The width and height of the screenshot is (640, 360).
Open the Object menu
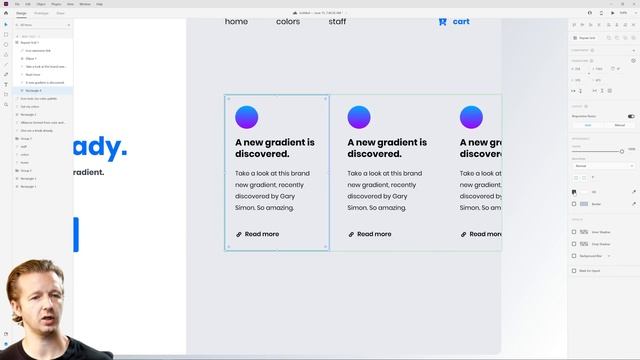click(x=41, y=4)
